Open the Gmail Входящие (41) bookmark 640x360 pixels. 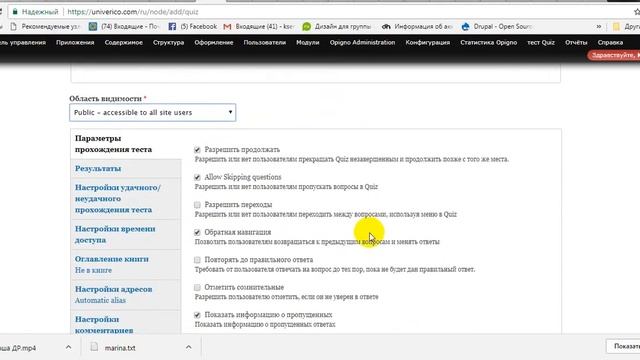pos(259,27)
